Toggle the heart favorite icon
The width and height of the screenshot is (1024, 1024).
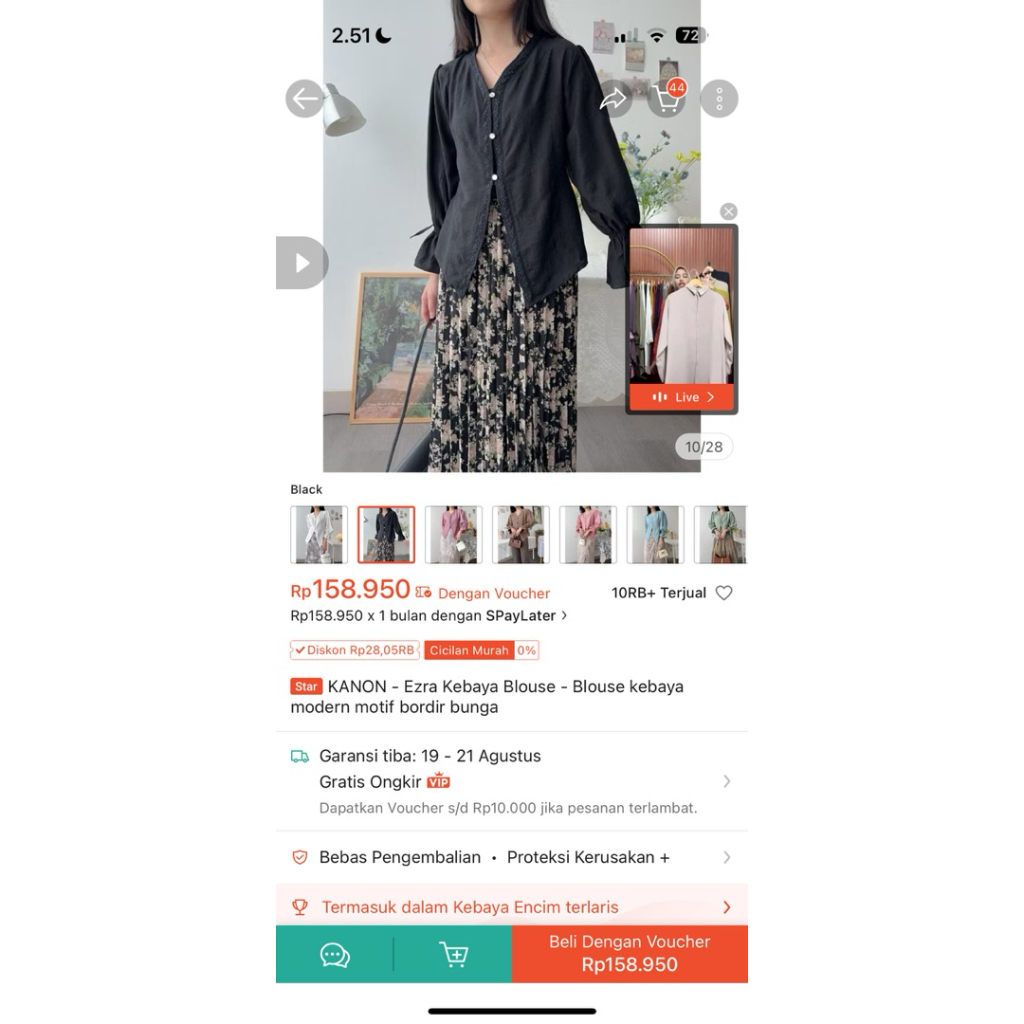724,593
